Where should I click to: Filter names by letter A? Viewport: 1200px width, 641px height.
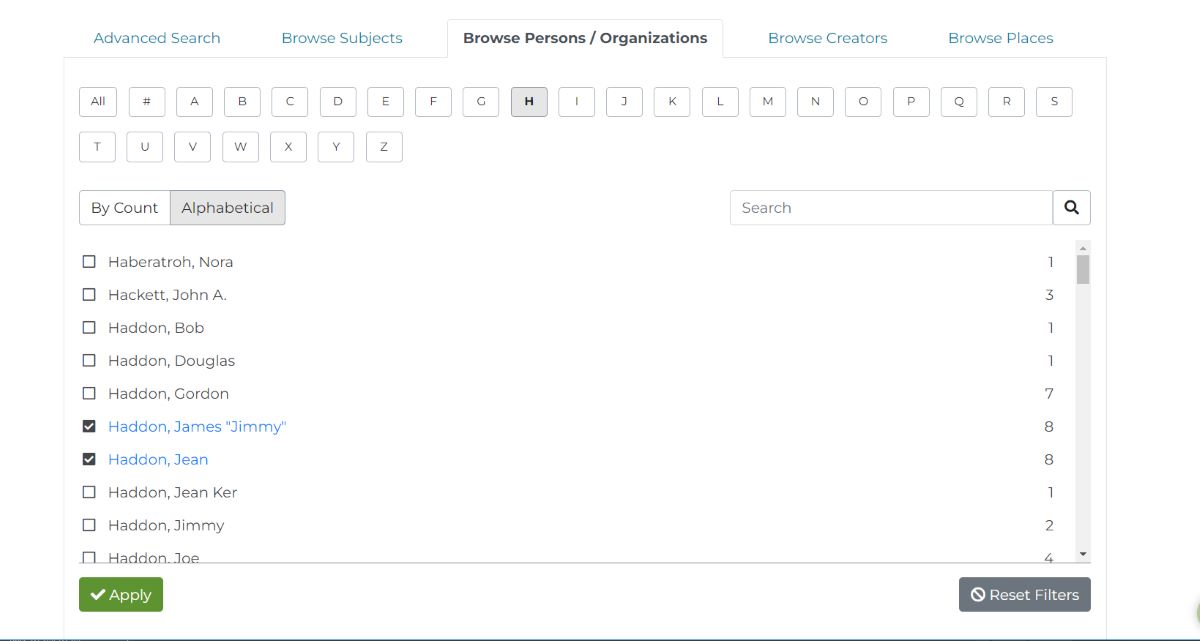[194, 101]
